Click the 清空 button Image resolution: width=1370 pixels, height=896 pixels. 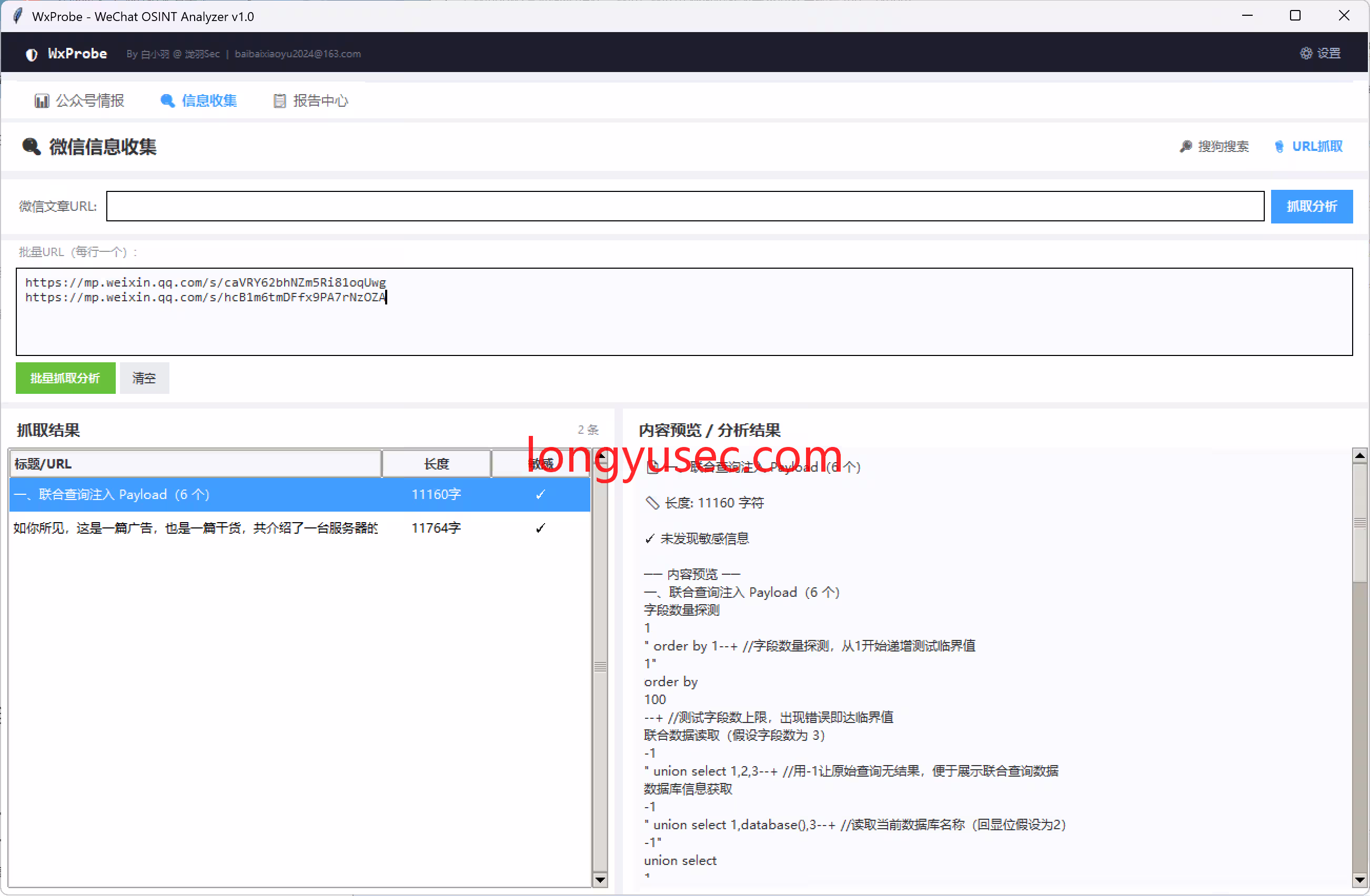click(144, 378)
